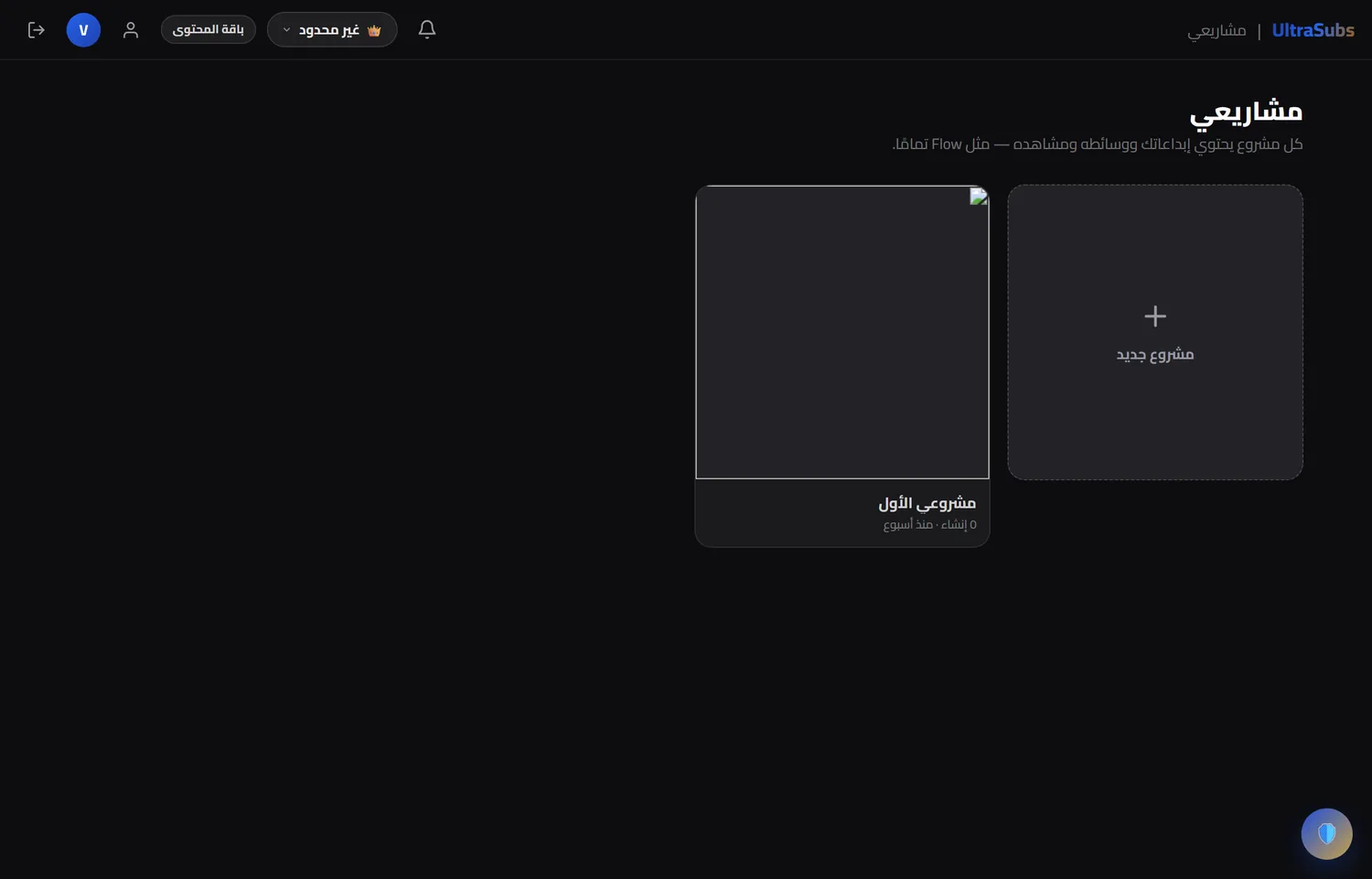
Task: Click the plus icon for new project
Action: pos(1155,316)
